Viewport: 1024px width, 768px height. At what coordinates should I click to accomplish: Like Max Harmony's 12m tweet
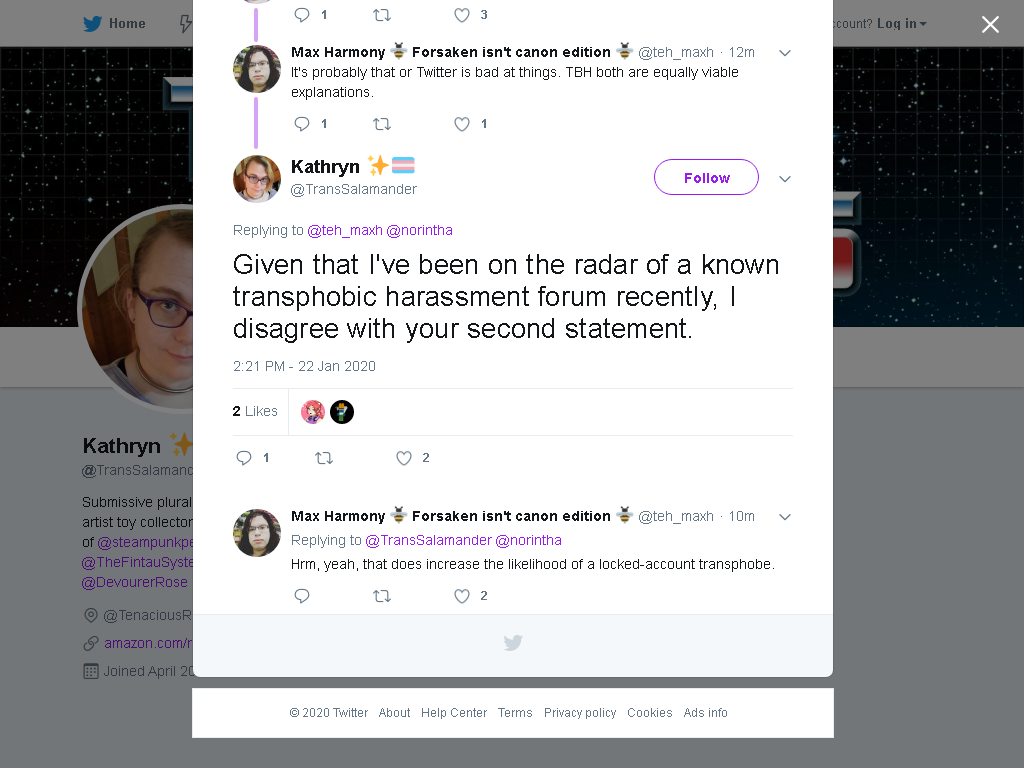tap(462, 123)
